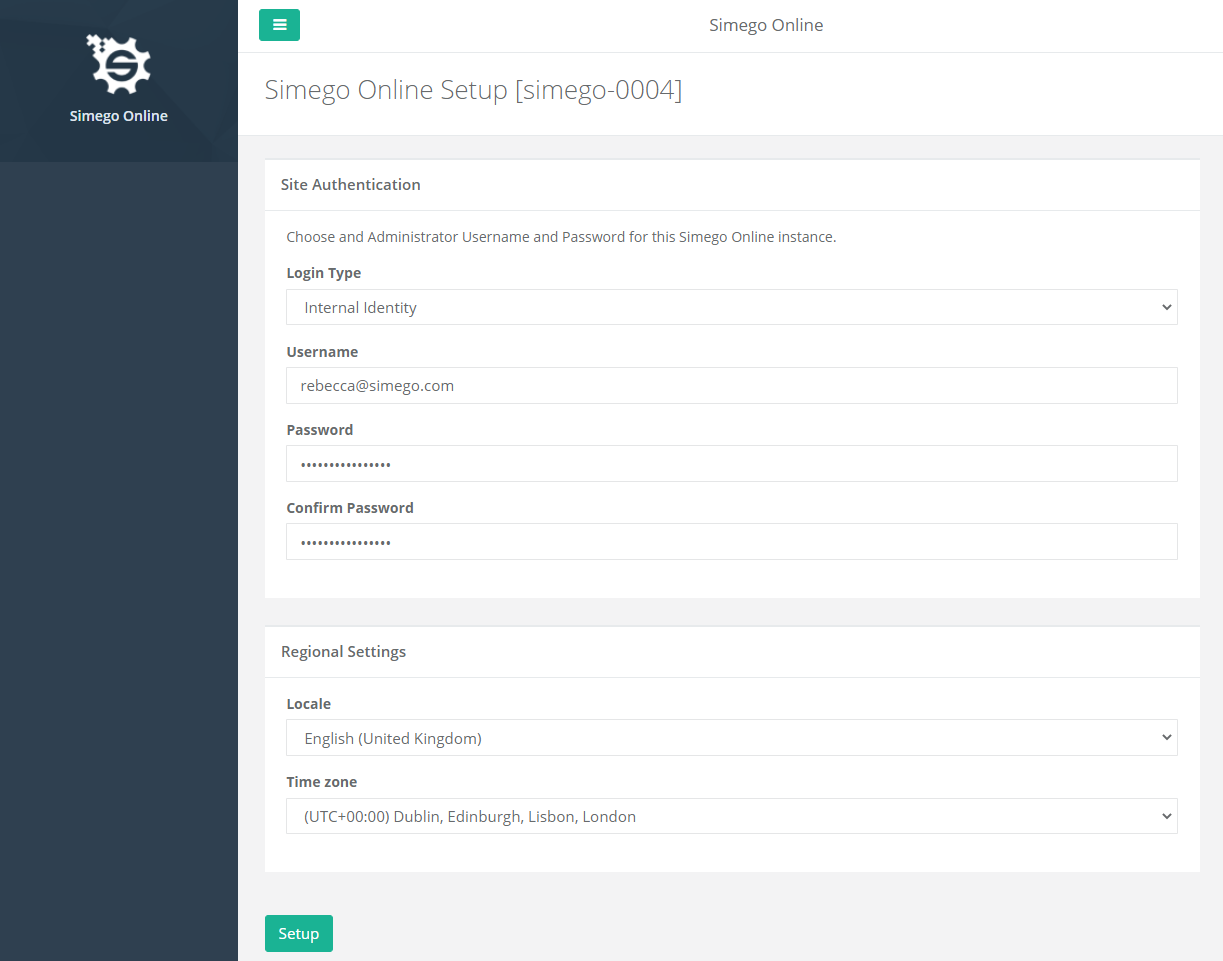This screenshot has width=1223, height=961.
Task: Click the green Setup button
Action: click(298, 933)
